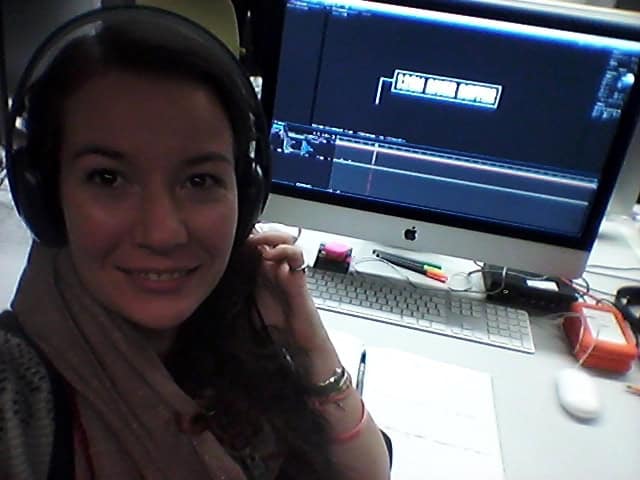Click the icon row at top of right panel
Viewport: 640px width, 480px height.
[x=620, y=55]
